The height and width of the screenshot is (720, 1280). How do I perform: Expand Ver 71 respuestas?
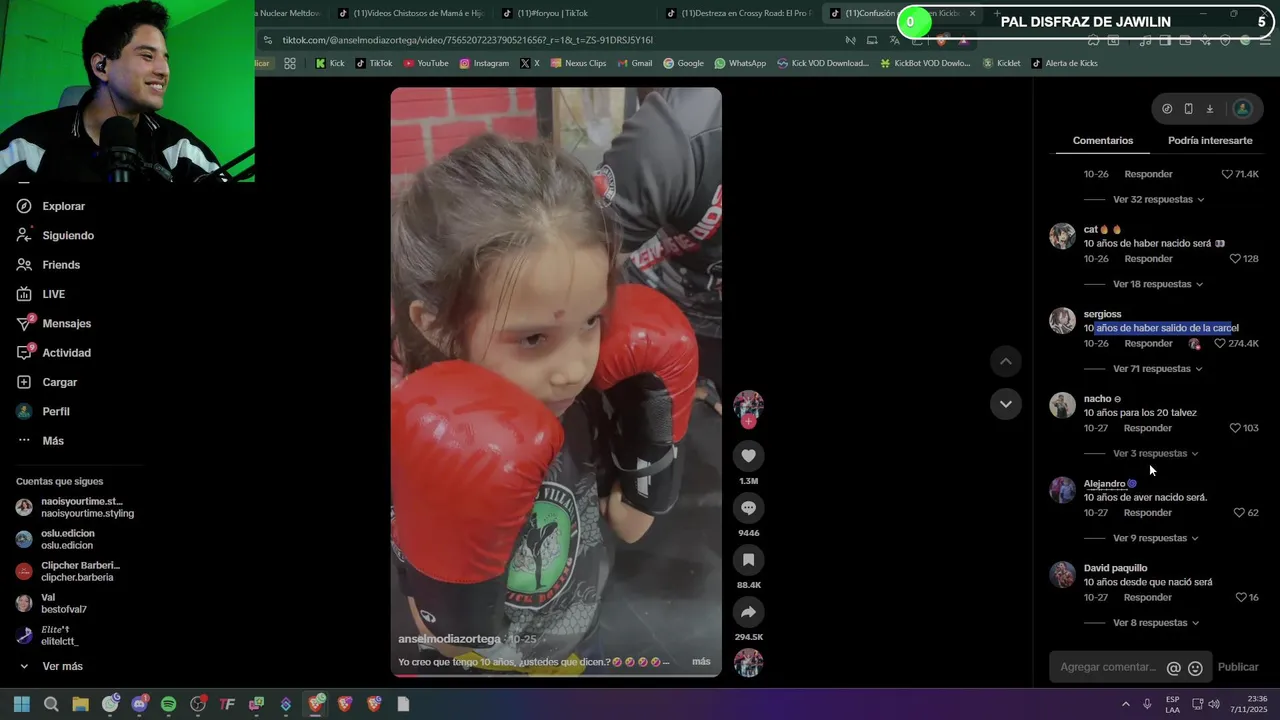[x=1157, y=369]
